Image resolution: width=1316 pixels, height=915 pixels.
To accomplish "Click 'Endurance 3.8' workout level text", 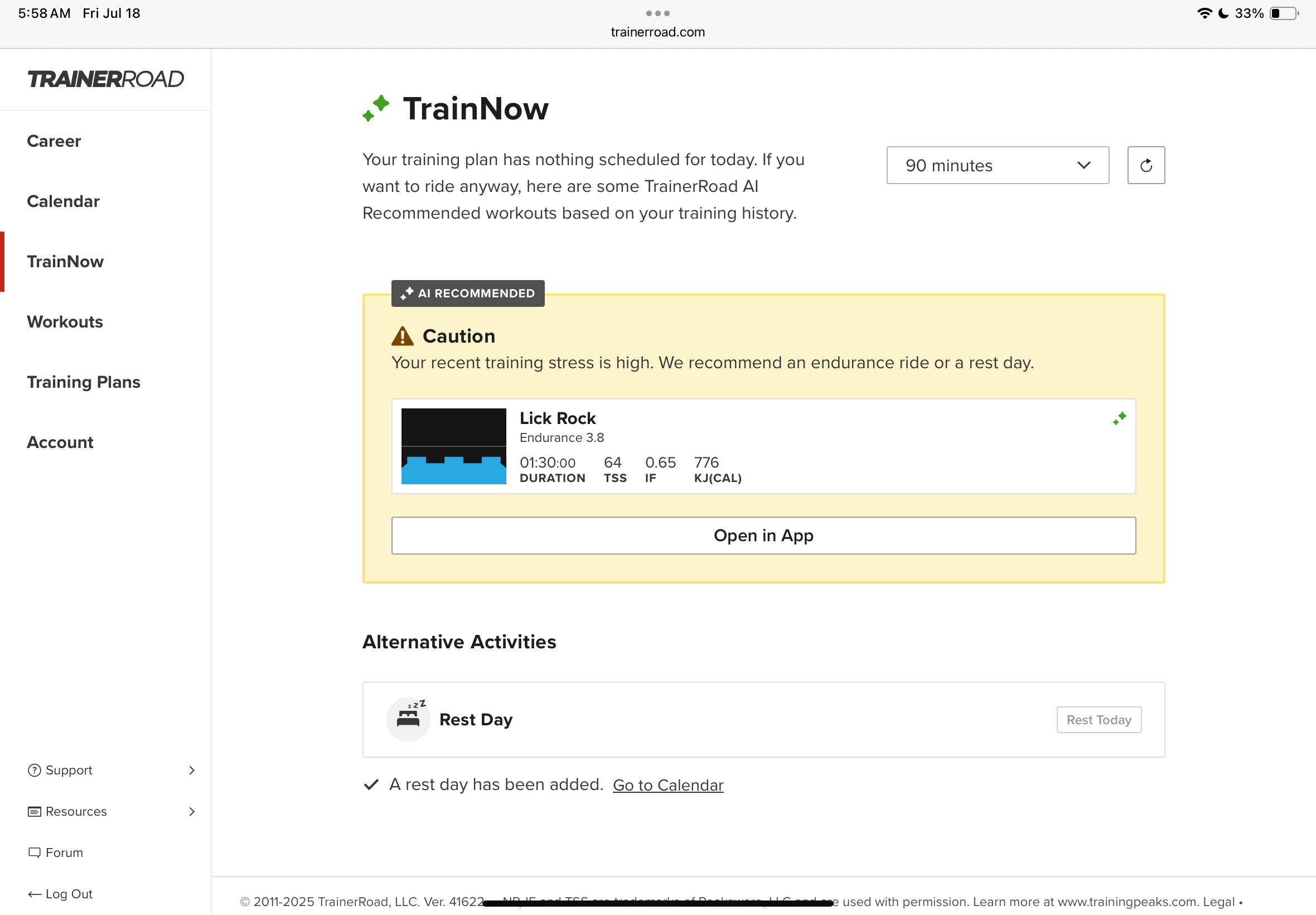I will coord(562,437).
